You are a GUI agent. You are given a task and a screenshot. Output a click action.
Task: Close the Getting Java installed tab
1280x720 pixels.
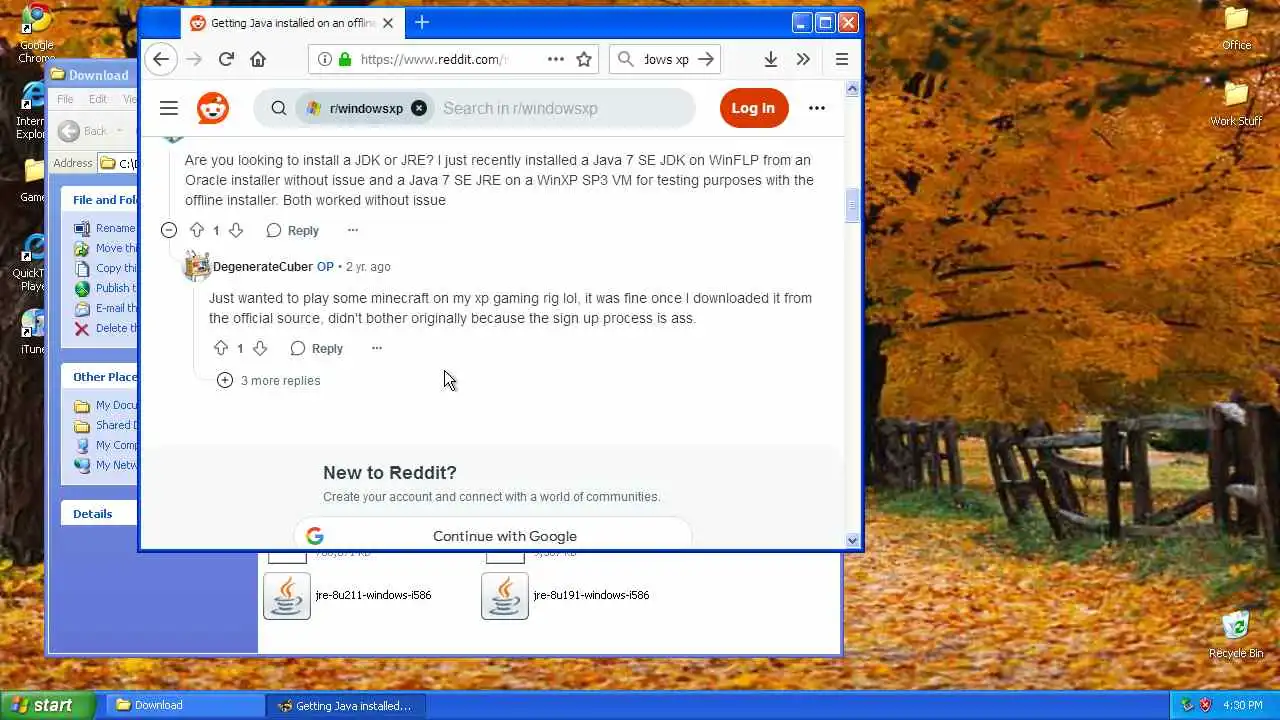388,23
